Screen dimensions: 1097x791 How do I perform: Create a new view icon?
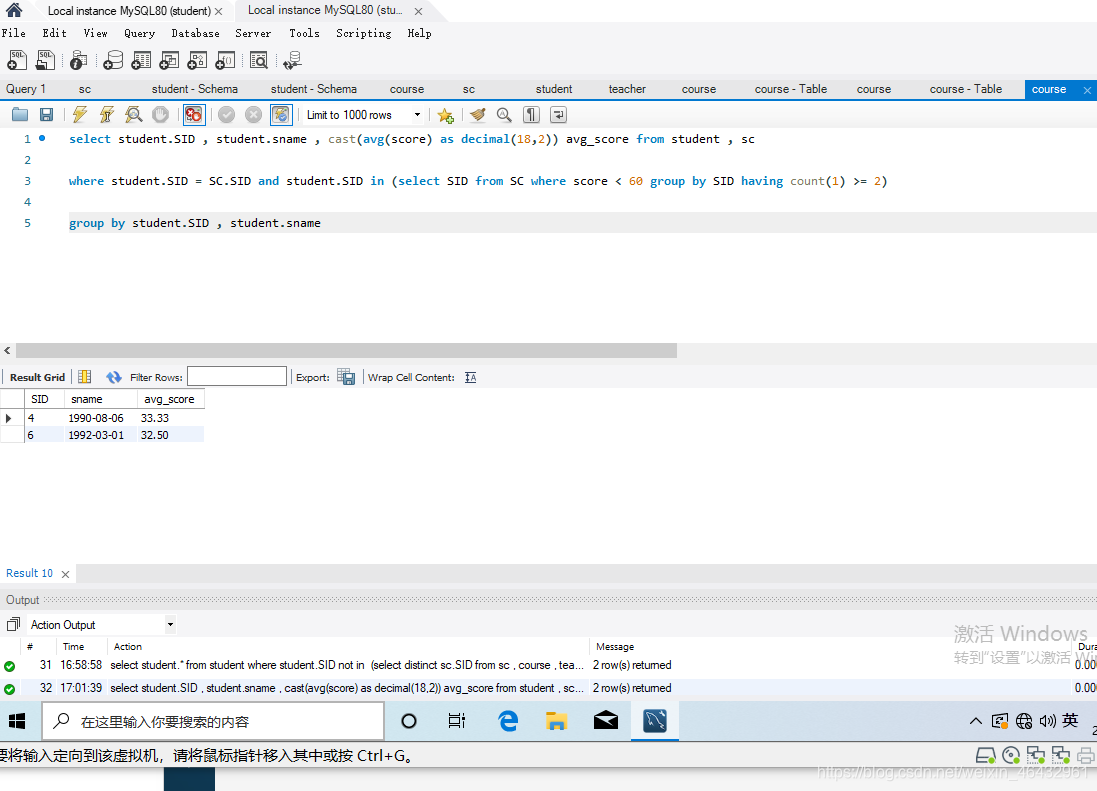point(169,60)
